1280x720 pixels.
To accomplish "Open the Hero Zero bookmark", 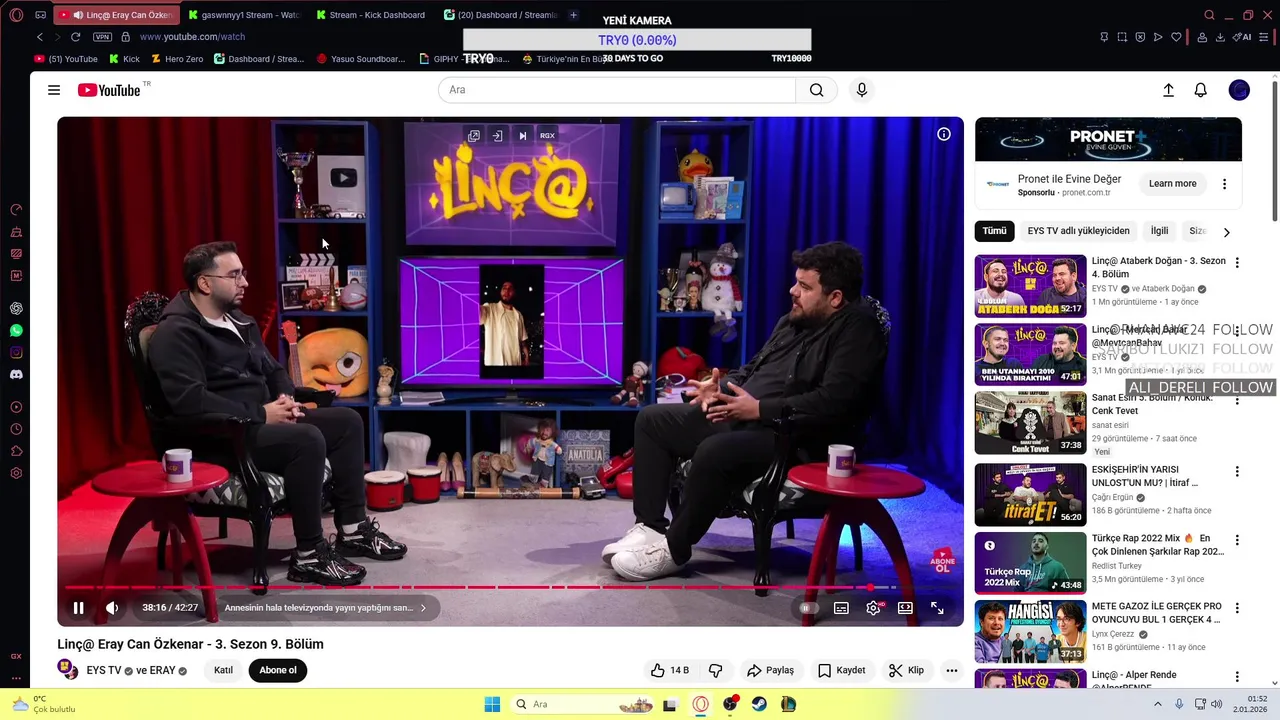I will pos(176,59).
